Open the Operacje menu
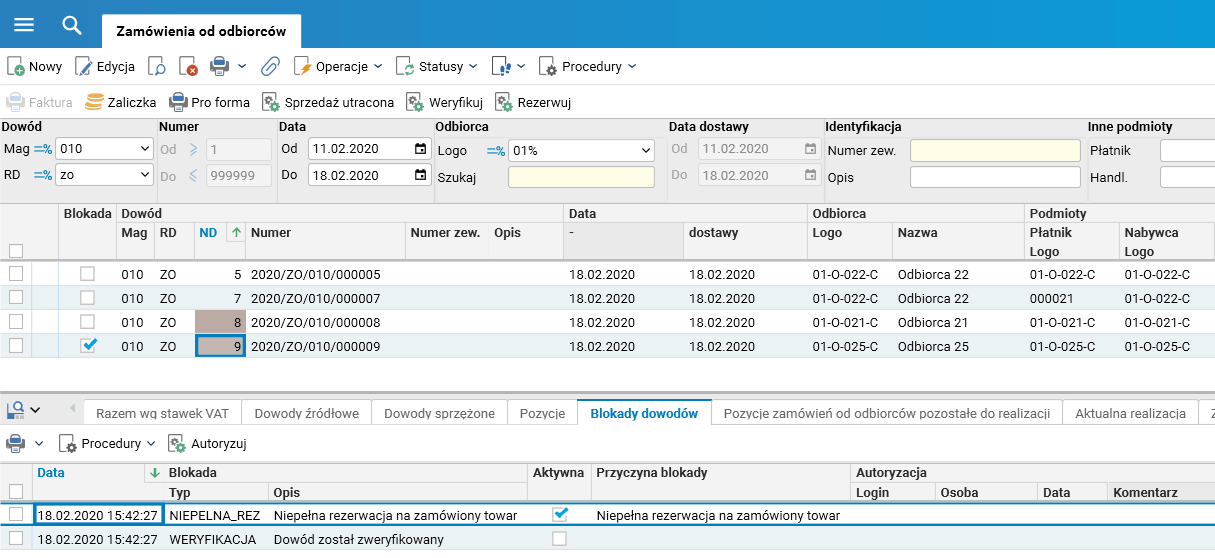This screenshot has height=558, width=1215. point(338,67)
